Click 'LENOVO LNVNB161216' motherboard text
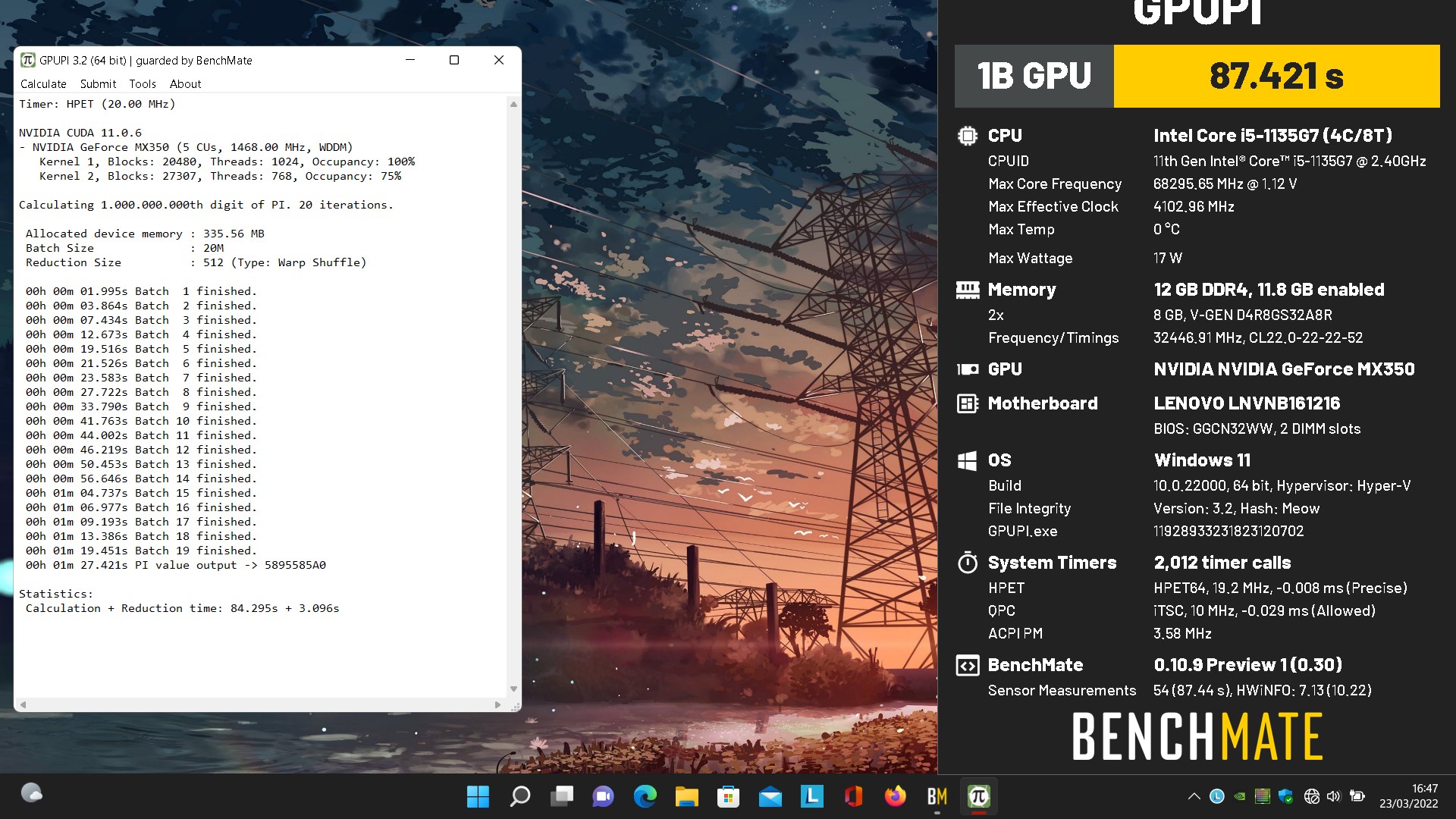The width and height of the screenshot is (1456, 819). (1247, 403)
